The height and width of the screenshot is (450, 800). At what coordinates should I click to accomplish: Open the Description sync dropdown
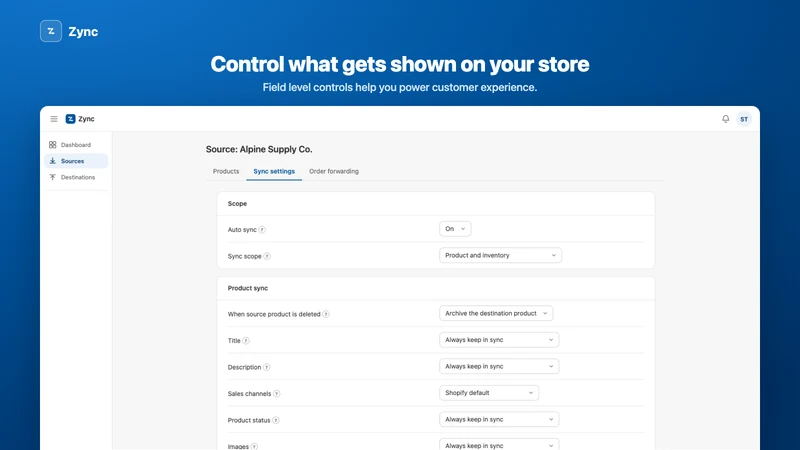pyautogui.click(x=499, y=366)
